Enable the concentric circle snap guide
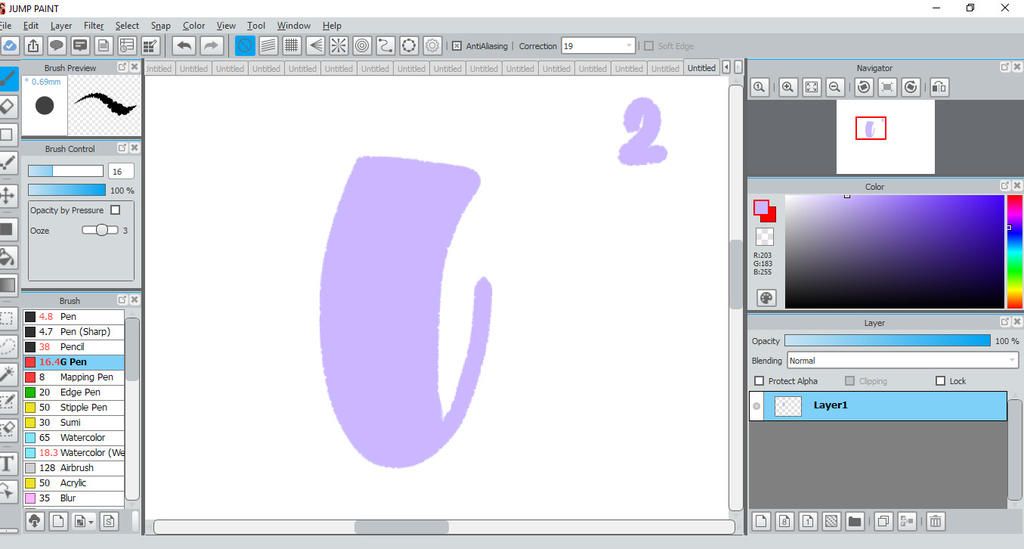The image size is (1024, 549). [362, 46]
